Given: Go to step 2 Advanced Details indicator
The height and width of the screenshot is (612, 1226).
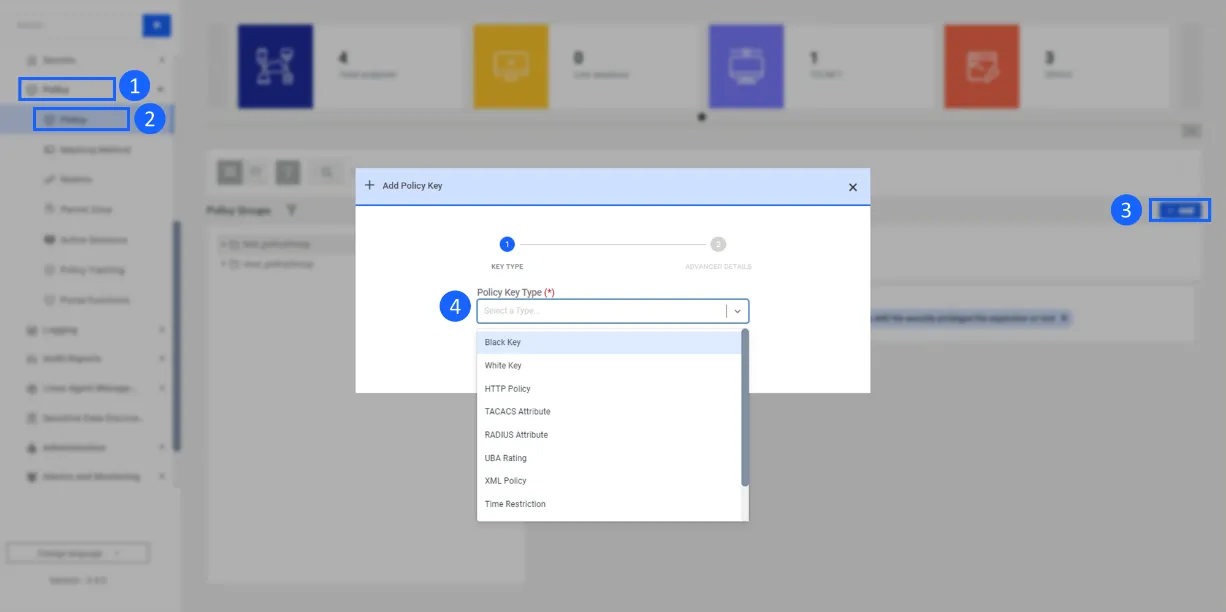Looking at the screenshot, I should click(718, 244).
